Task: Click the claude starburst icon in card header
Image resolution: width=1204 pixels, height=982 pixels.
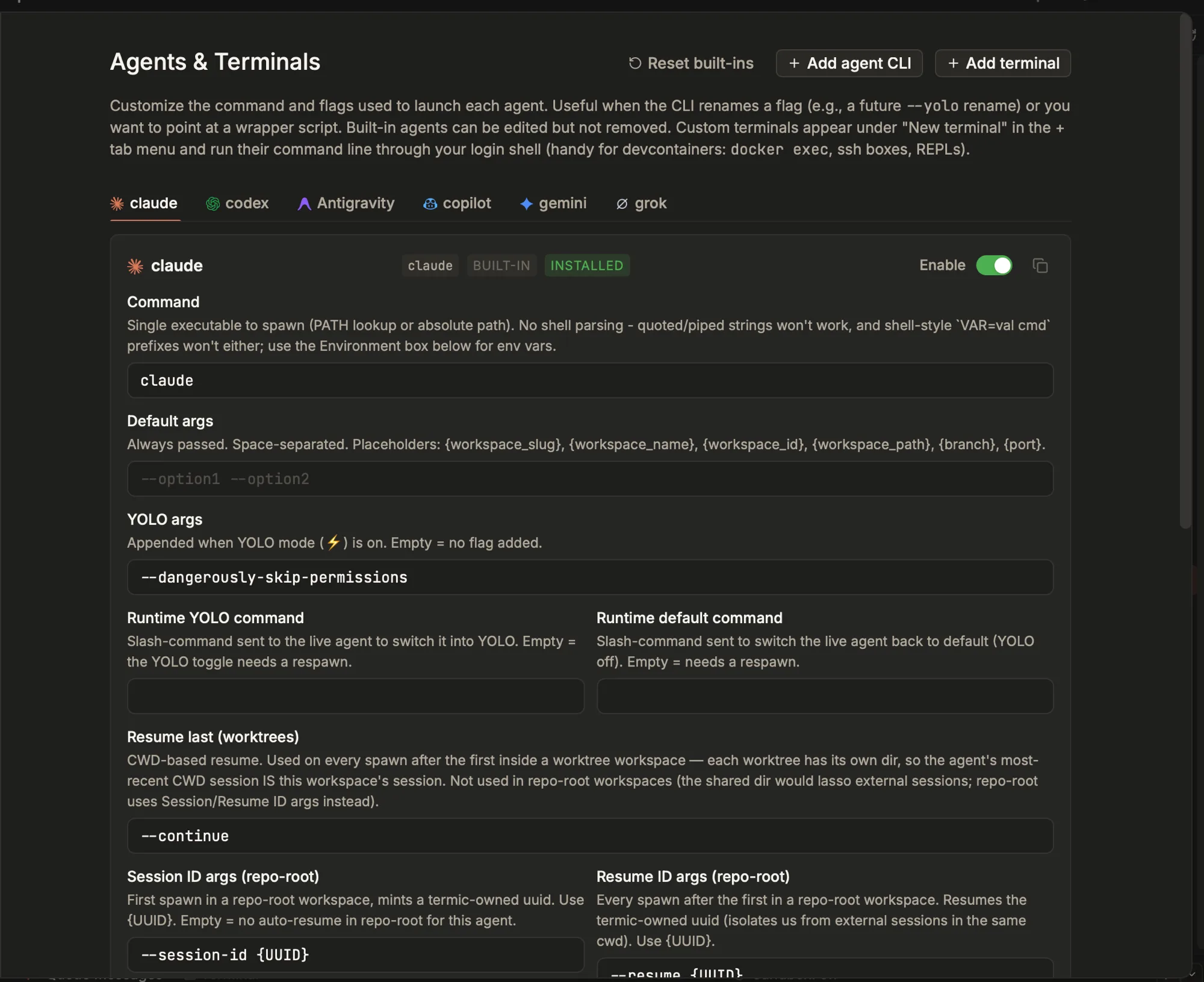Action: click(x=135, y=266)
